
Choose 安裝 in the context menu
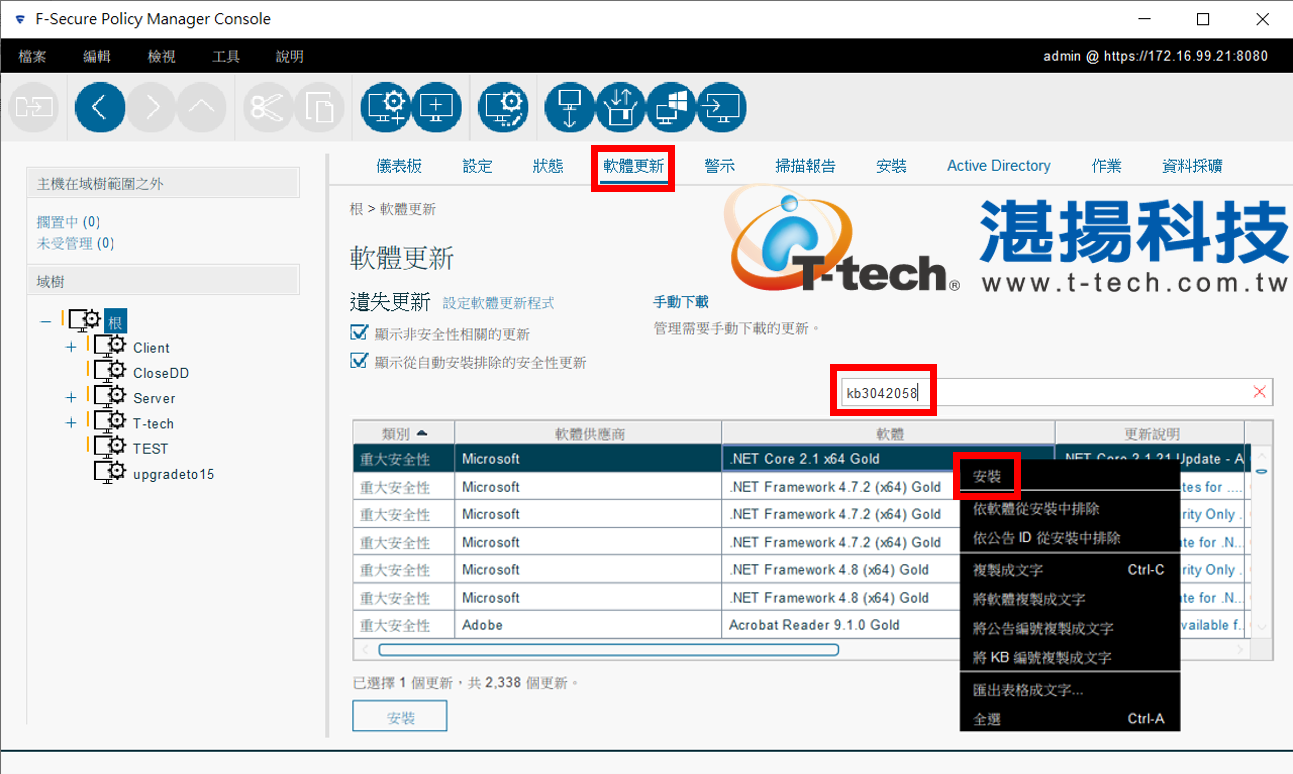click(1070, 477)
